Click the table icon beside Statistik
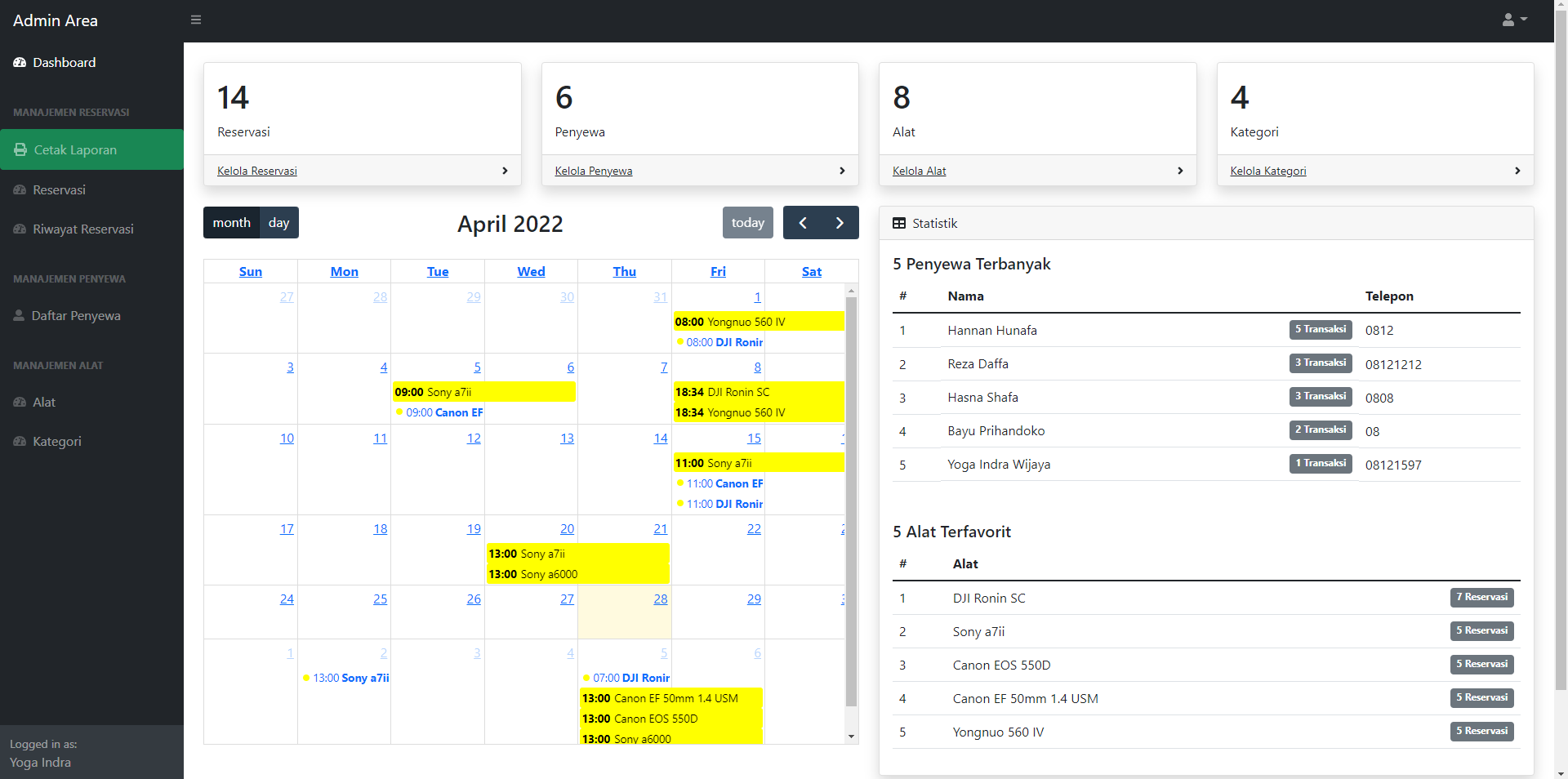 pos(899,223)
